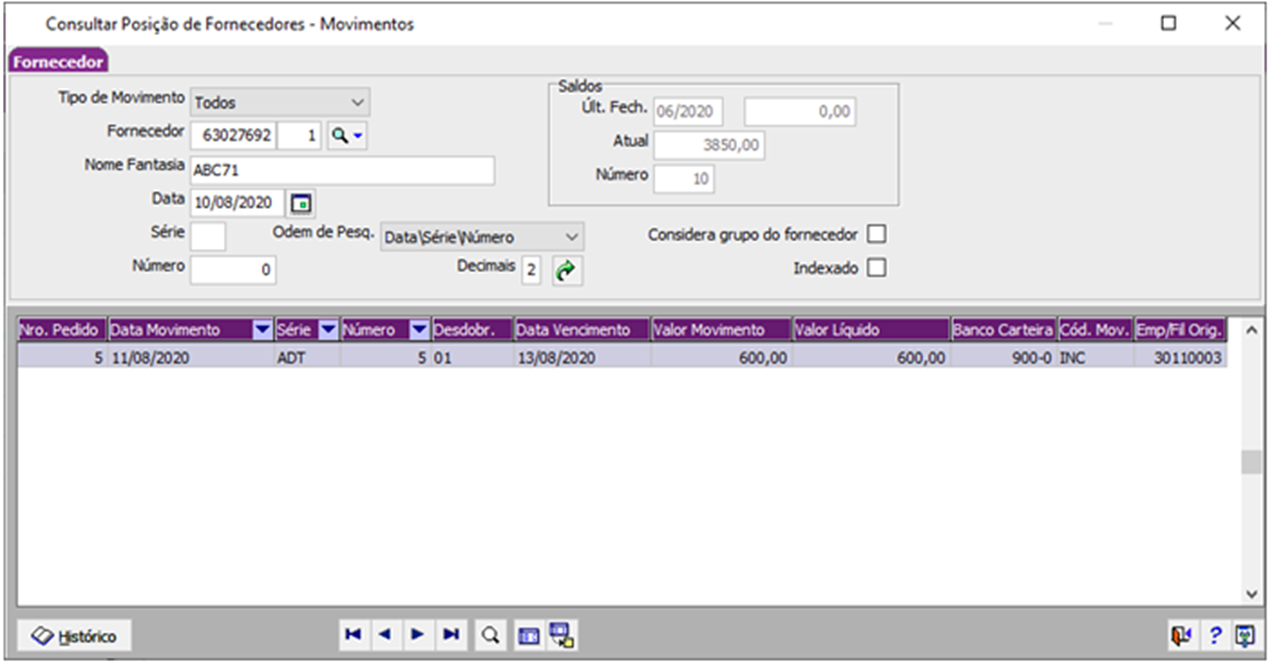
Task: Open Tipo de Movimento dropdown
Action: pos(279,102)
